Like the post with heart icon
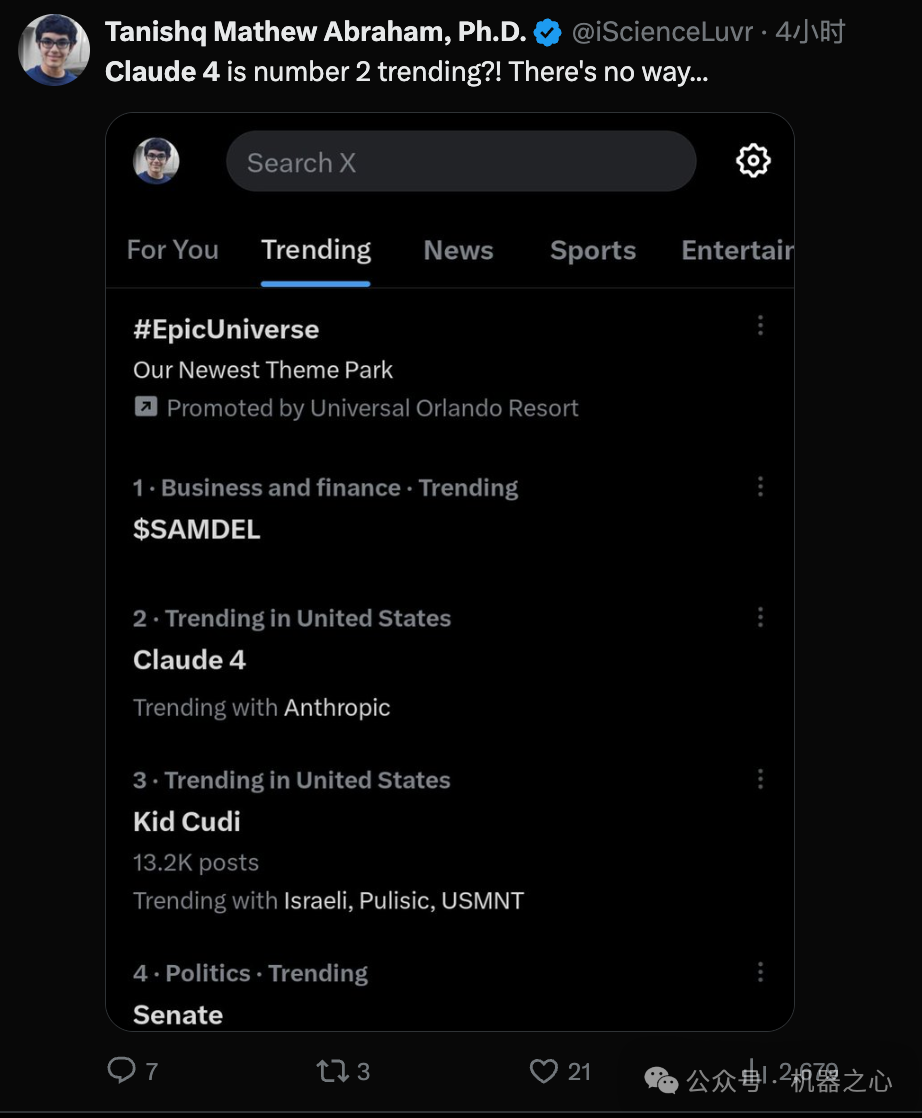Viewport: 922px width, 1118px height. coord(543,1070)
